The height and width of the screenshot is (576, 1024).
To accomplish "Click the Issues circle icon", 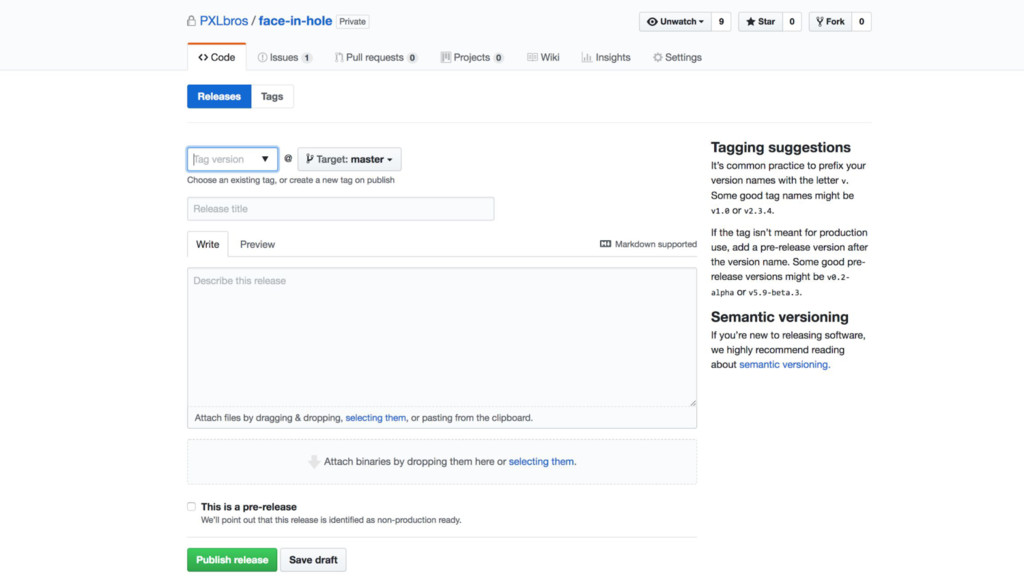I will [262, 58].
